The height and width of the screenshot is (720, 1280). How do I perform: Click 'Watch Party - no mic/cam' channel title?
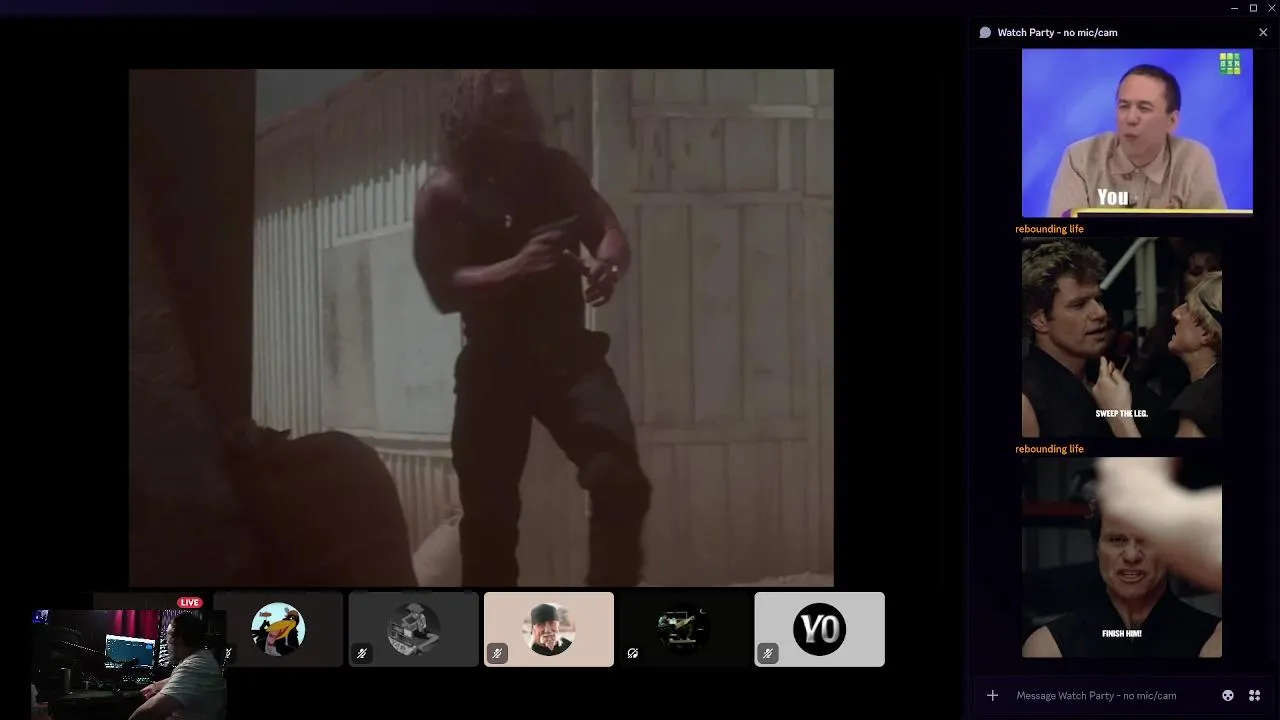tap(1057, 32)
